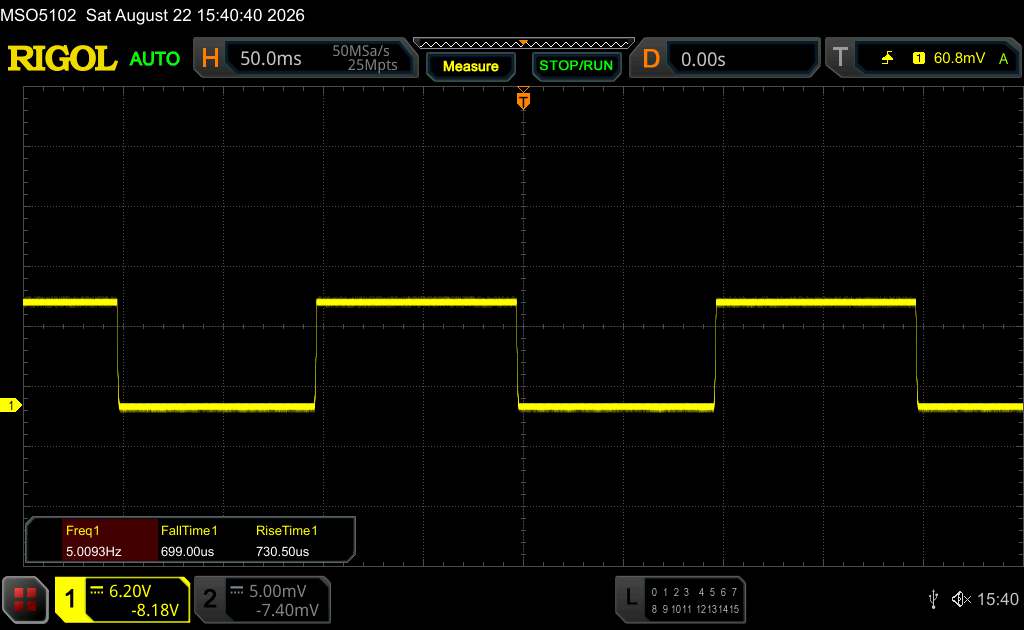
Task: Click the yellow channel 1 trigger source badge
Action: click(x=919, y=58)
